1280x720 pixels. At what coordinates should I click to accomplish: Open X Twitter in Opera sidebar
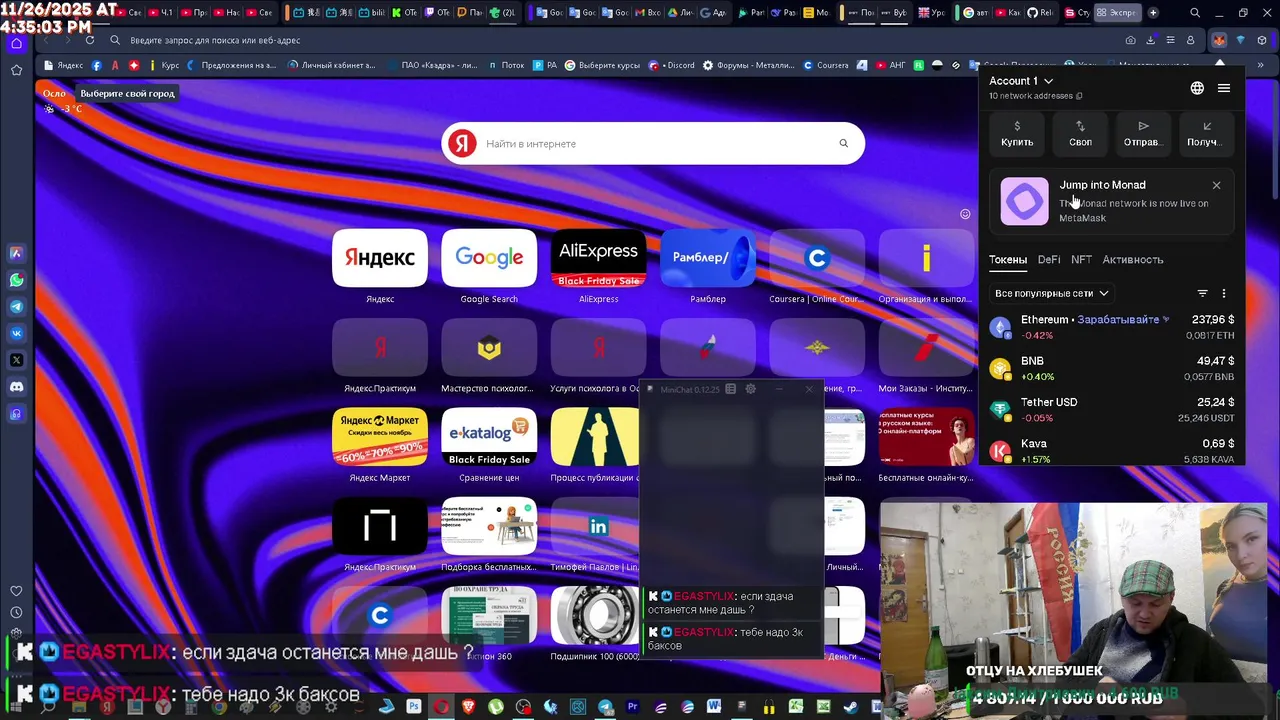(16, 360)
